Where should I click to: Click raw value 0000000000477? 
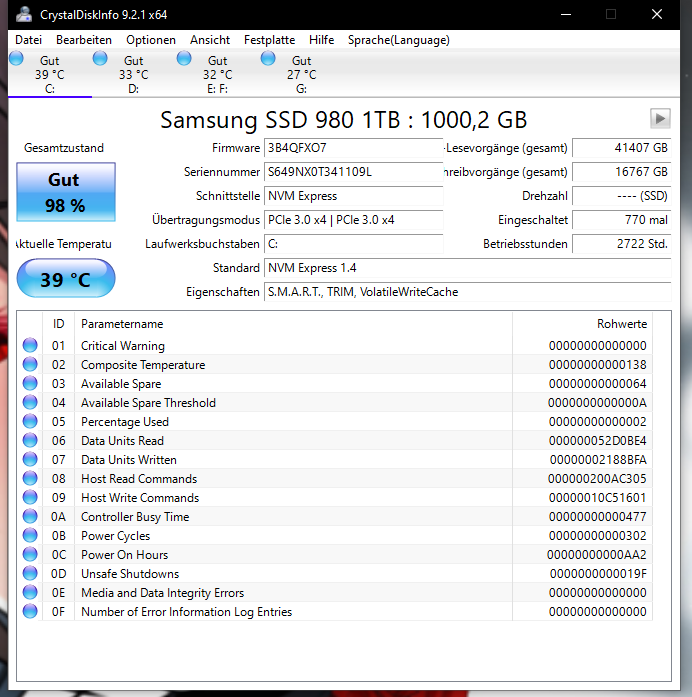597,517
